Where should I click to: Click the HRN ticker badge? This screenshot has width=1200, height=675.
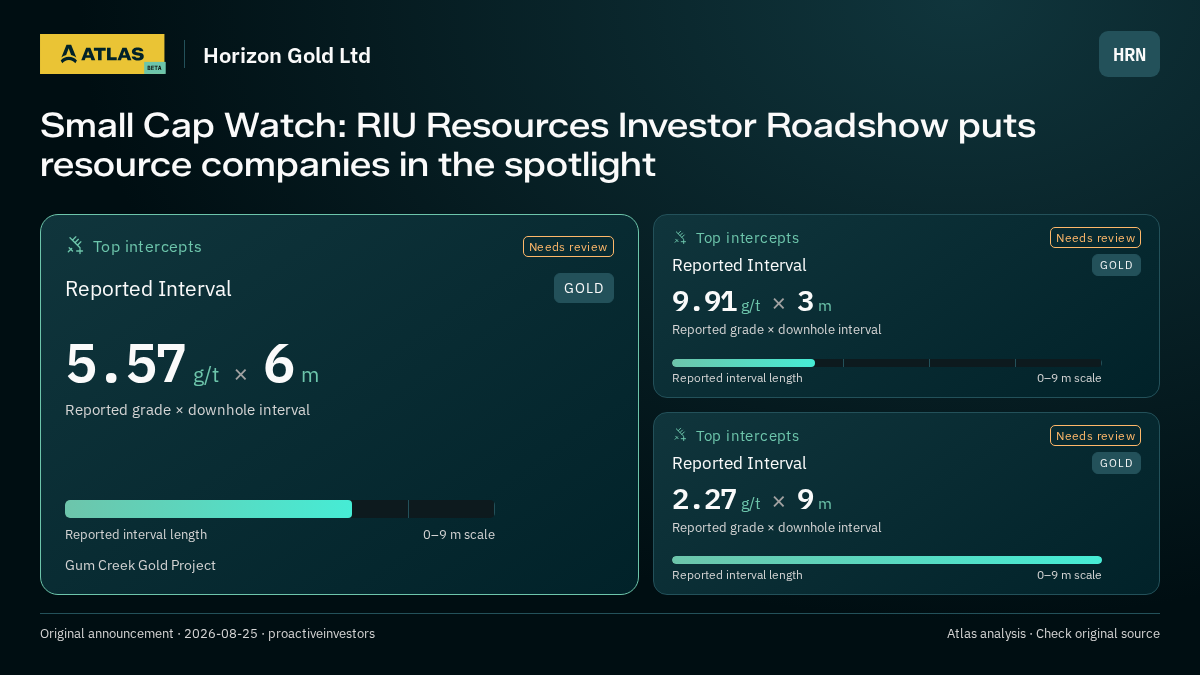[1129, 54]
